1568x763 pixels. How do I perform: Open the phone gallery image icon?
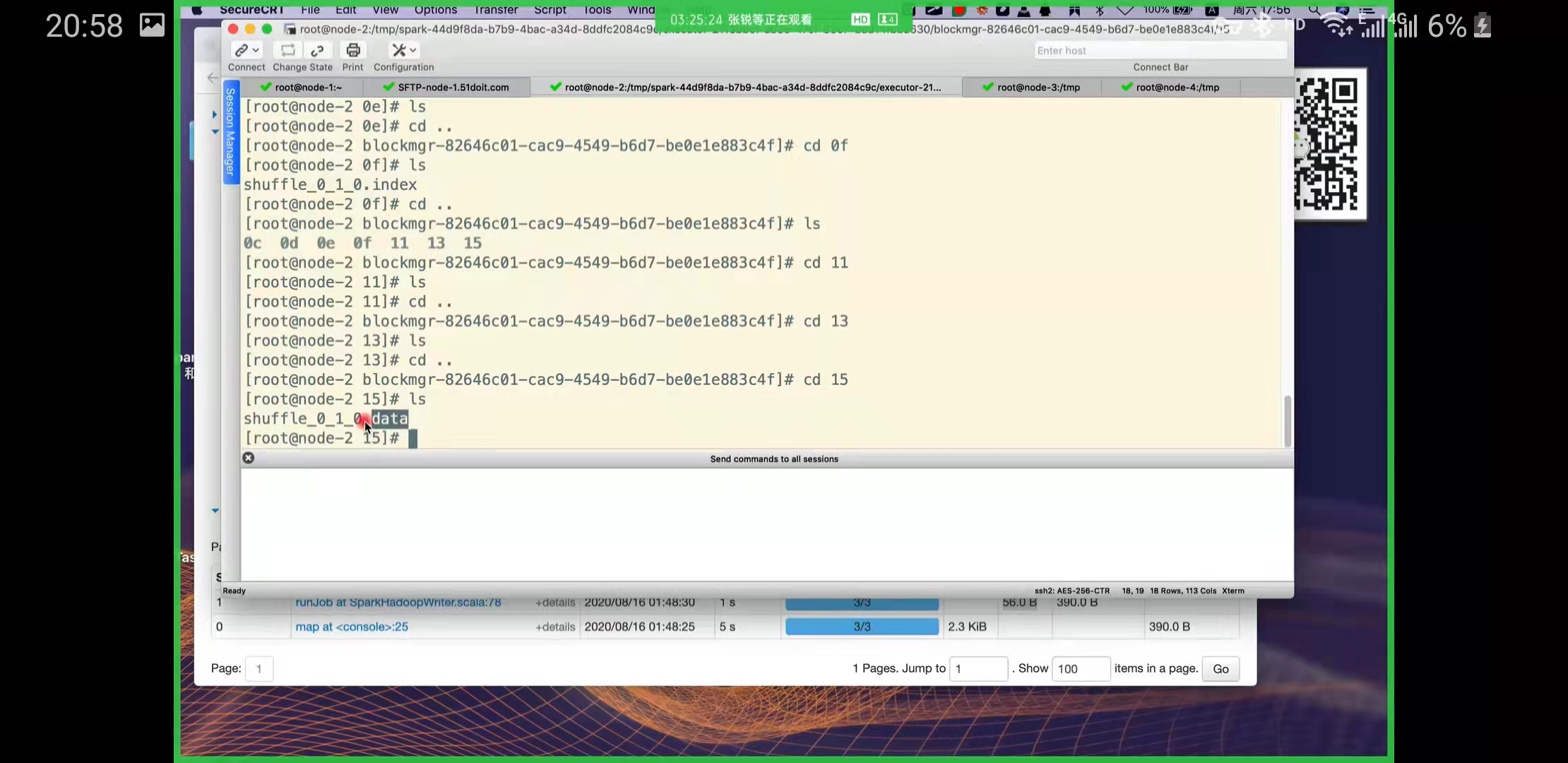[x=152, y=25]
